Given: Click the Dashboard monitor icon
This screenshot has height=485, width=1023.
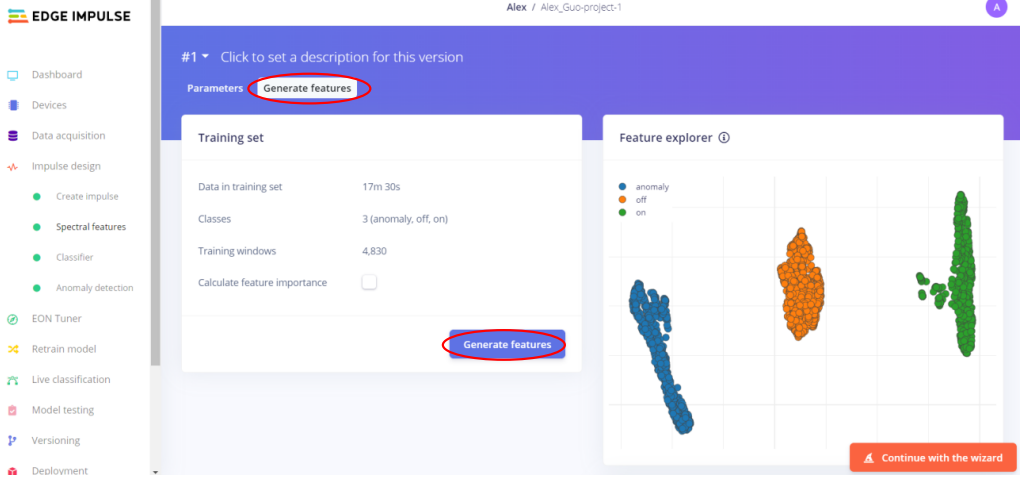Looking at the screenshot, I should (13, 75).
